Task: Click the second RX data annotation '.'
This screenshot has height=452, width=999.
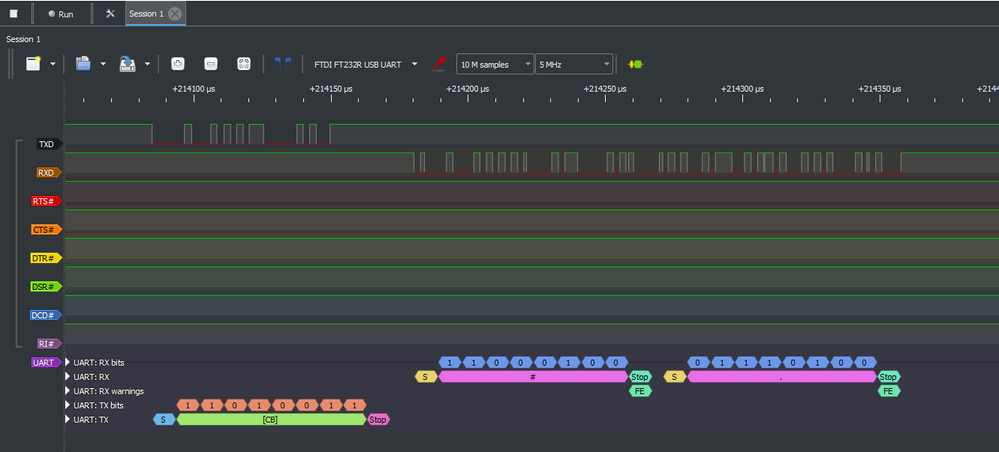Action: tap(782, 377)
